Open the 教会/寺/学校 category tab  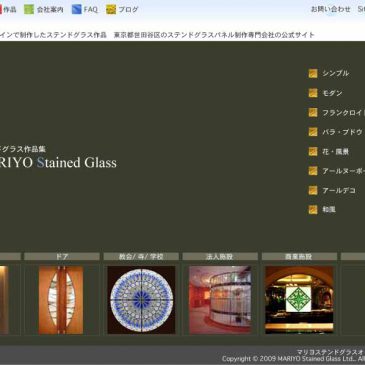(x=141, y=256)
